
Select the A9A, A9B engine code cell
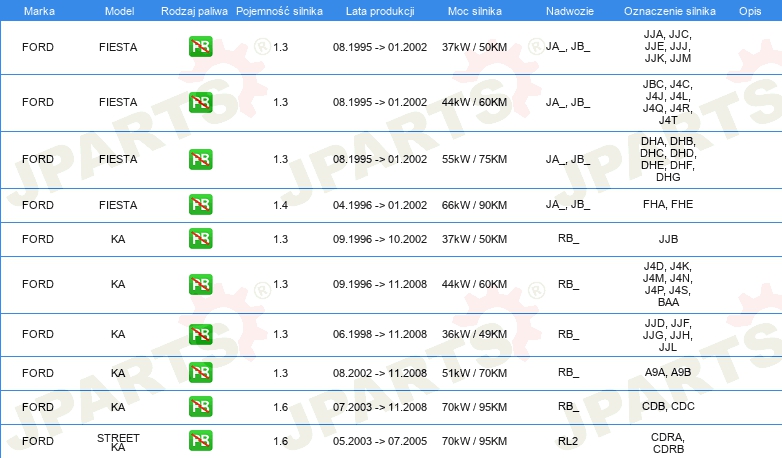click(668, 372)
